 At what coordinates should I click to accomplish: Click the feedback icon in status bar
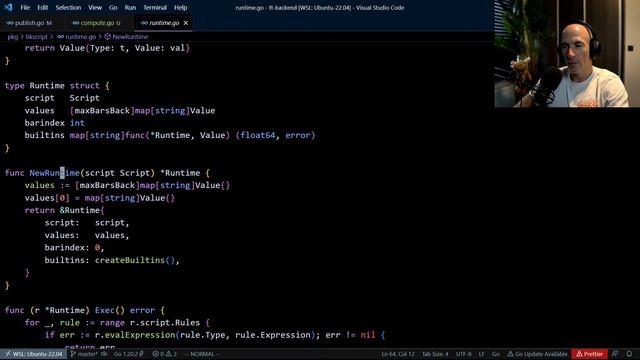pos(615,354)
